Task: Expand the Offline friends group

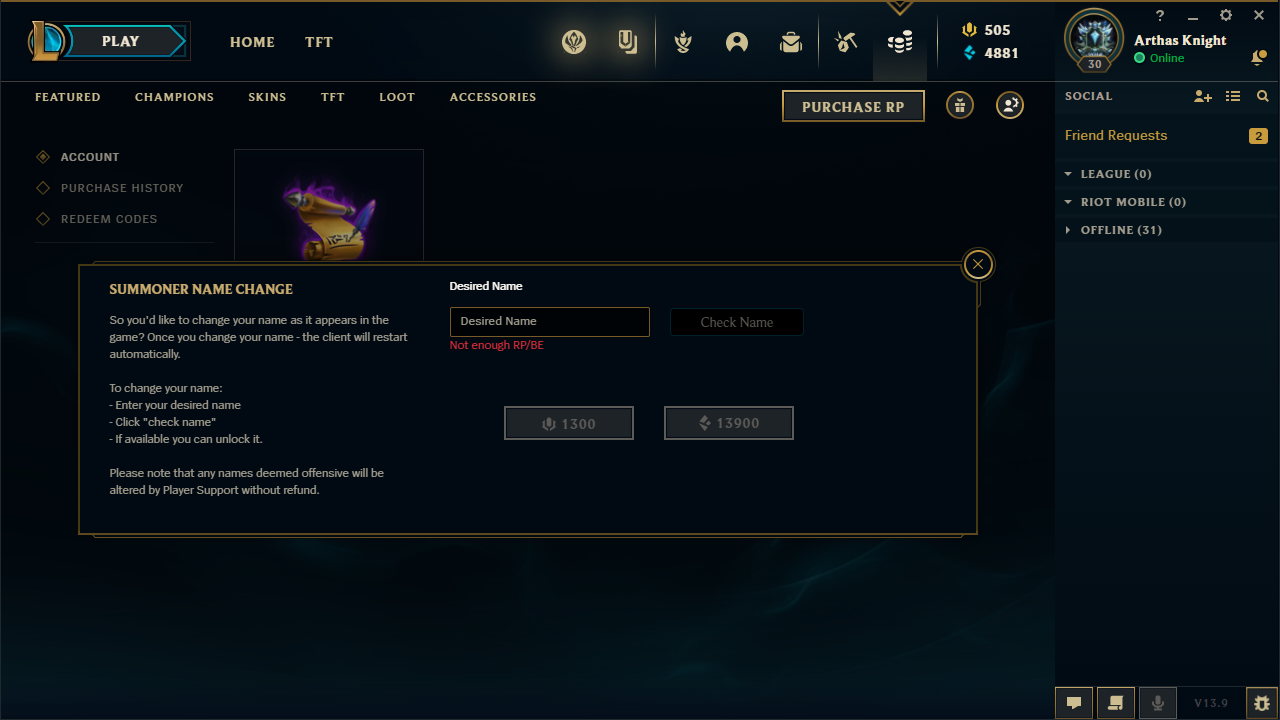Action: 1113,230
